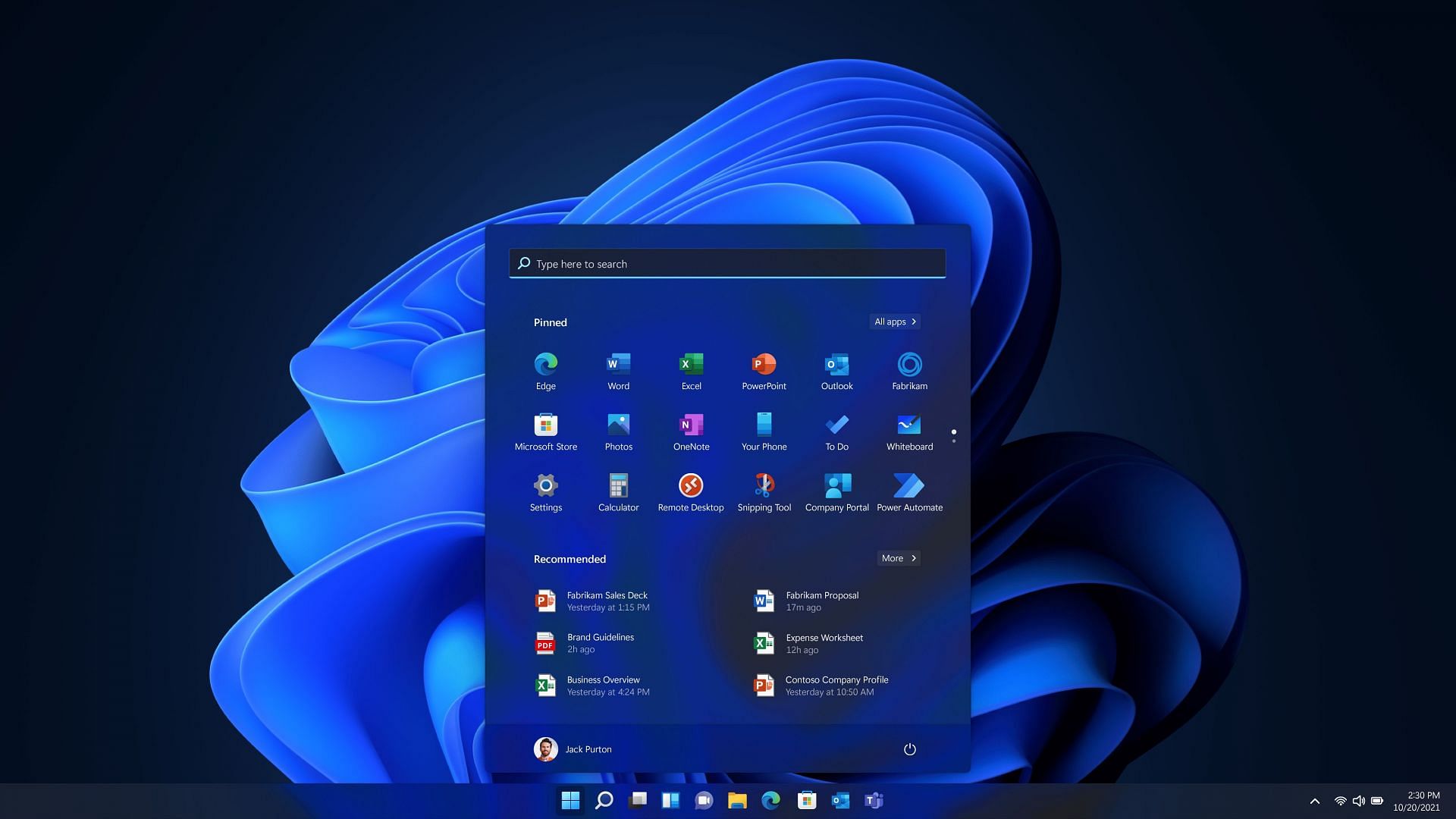Launch Power Automate
Image resolution: width=1456 pixels, height=819 pixels.
(908, 485)
